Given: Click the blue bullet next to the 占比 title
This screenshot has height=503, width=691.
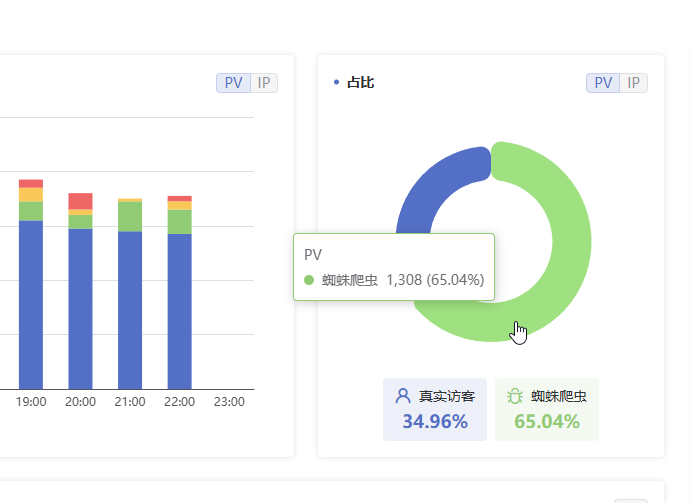Looking at the screenshot, I should [336, 83].
